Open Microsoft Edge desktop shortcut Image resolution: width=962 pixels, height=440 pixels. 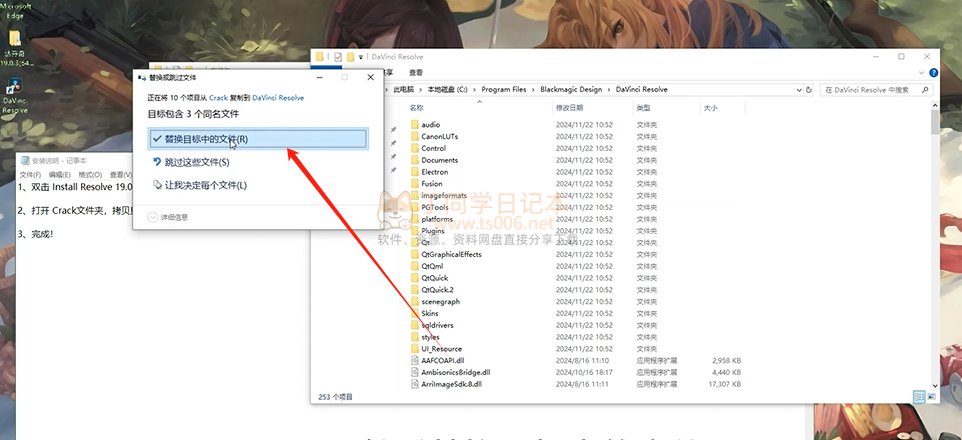point(14,10)
